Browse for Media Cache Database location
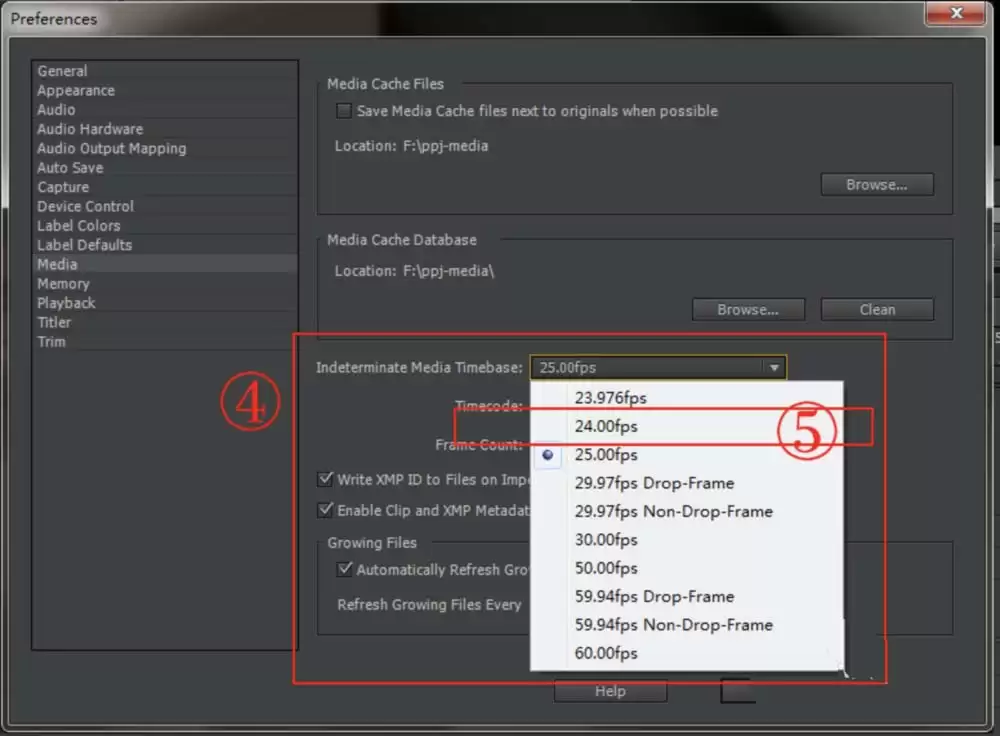The height and width of the screenshot is (736, 1000). [x=748, y=310]
